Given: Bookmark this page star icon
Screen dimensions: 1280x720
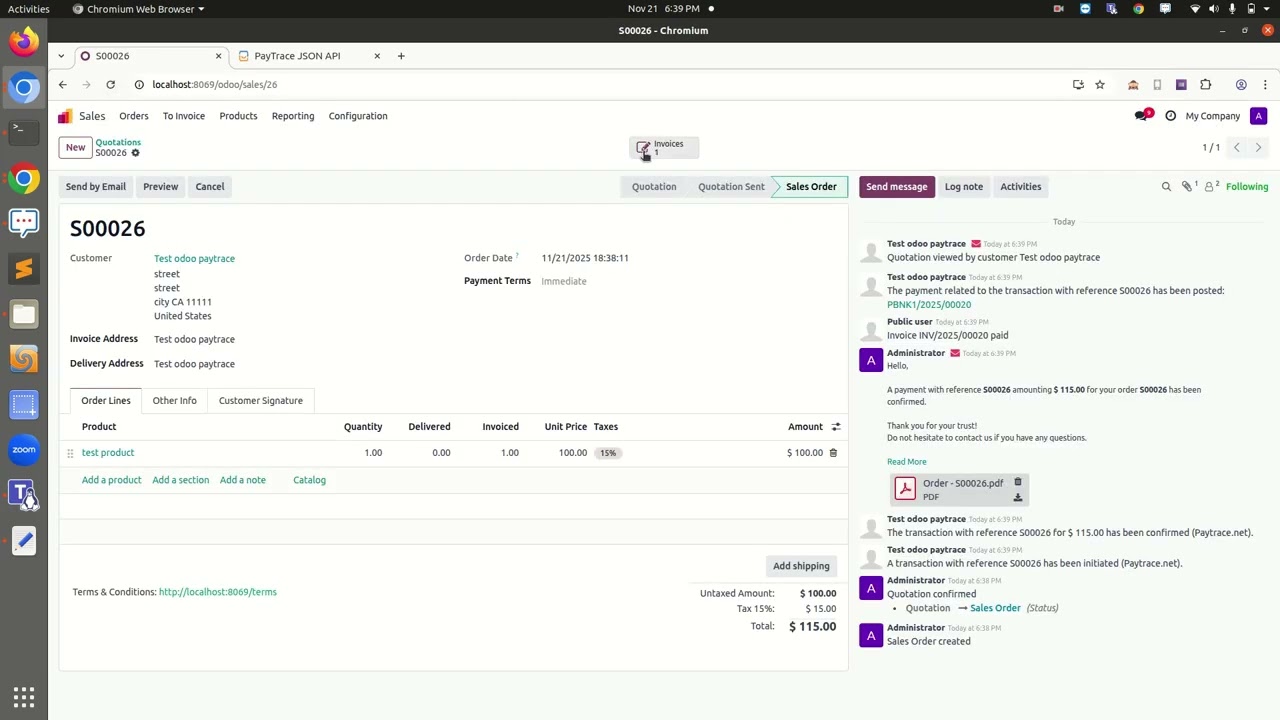Looking at the screenshot, I should (x=1100, y=85).
